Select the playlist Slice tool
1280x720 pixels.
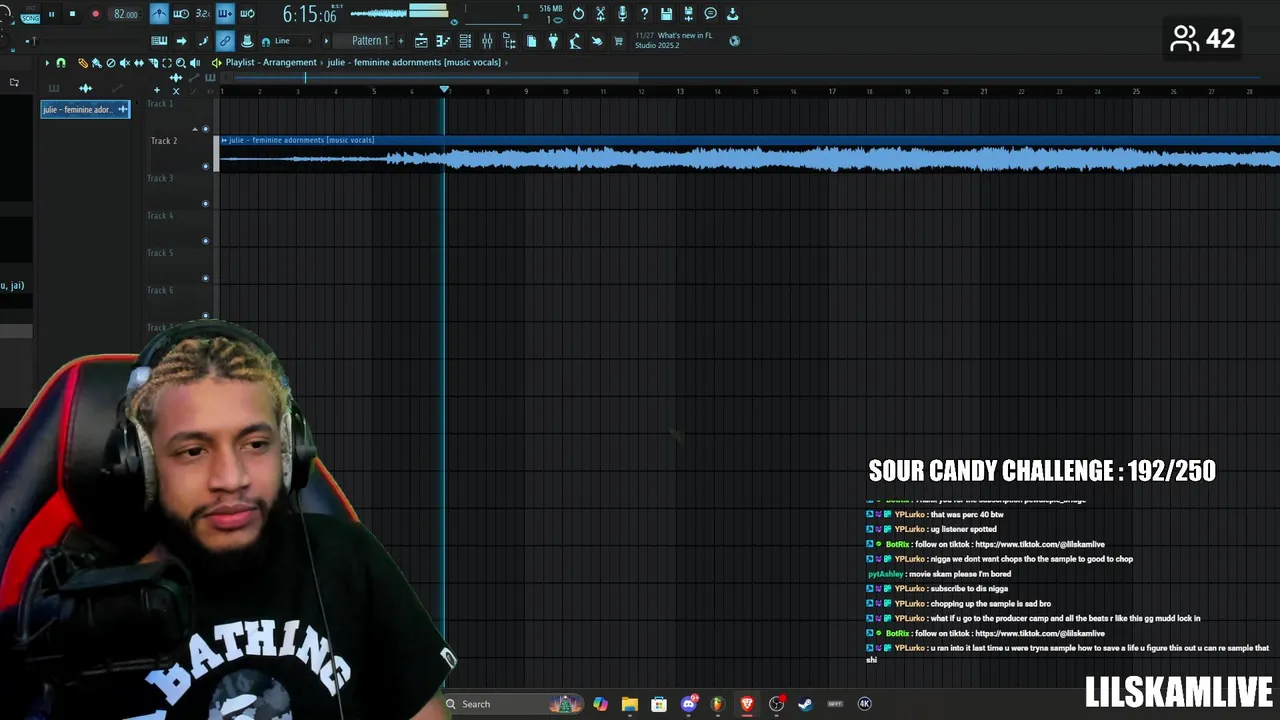coord(153,63)
